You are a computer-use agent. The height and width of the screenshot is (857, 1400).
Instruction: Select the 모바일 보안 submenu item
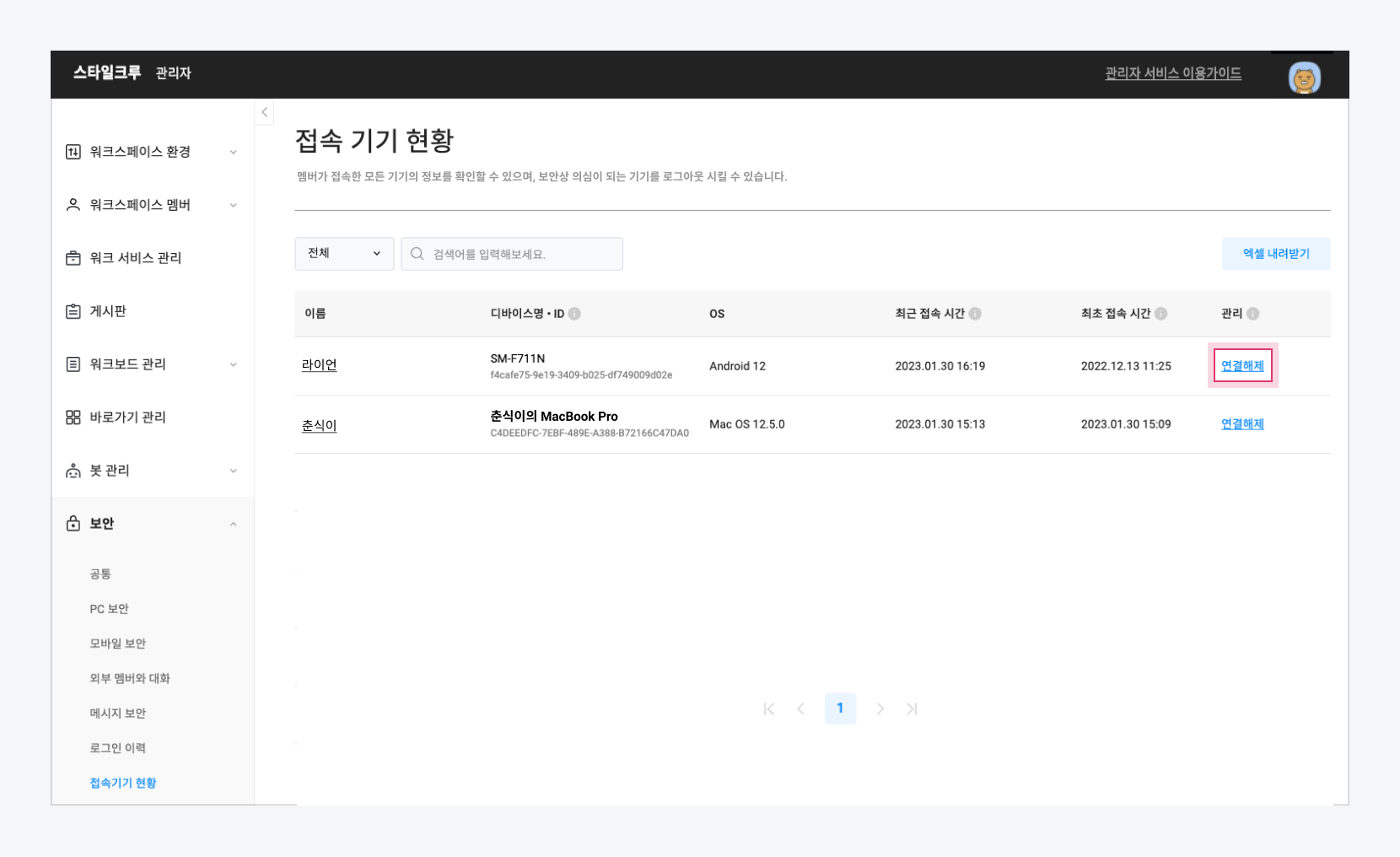pyautogui.click(x=118, y=644)
